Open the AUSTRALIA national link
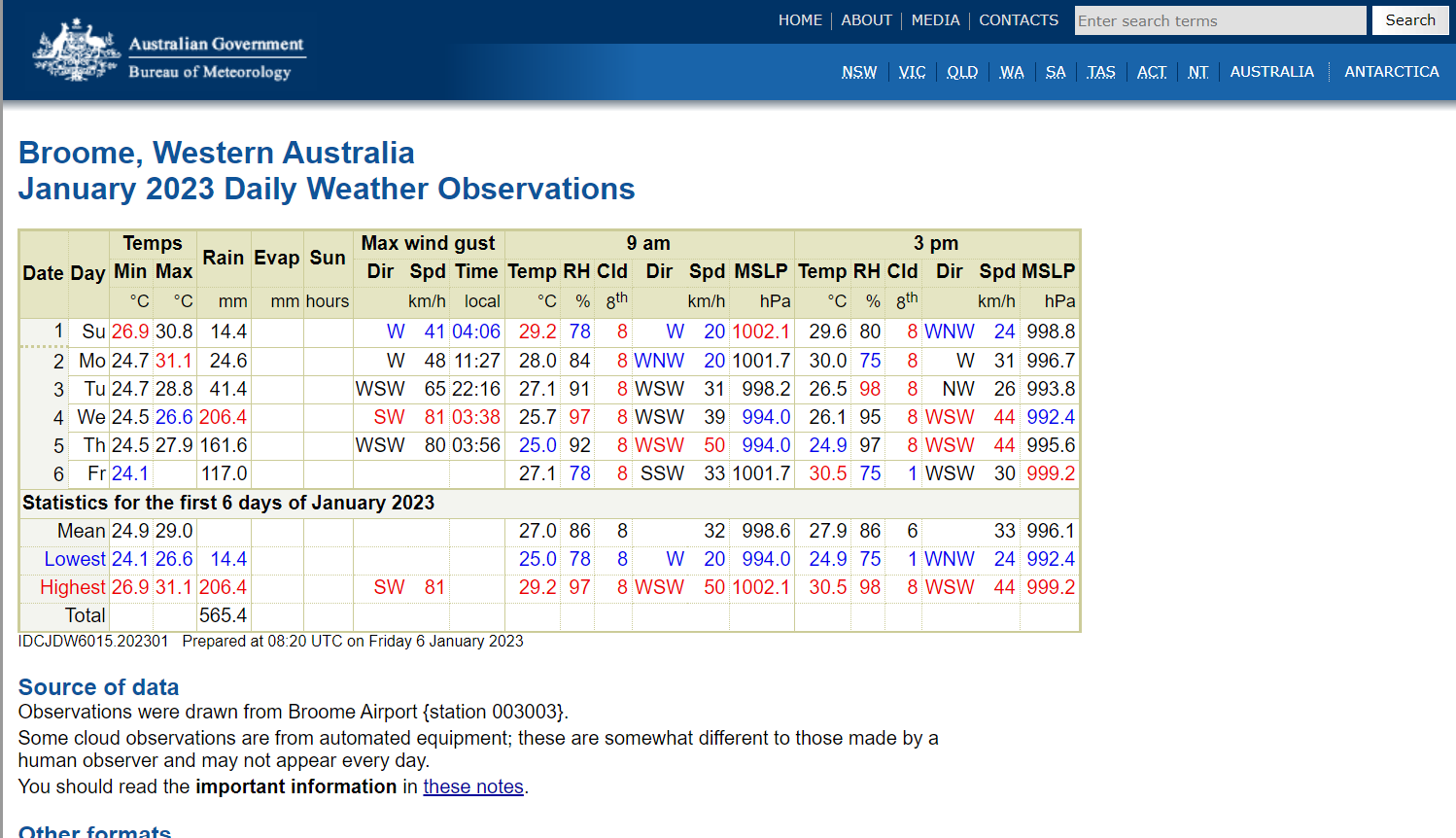 (1271, 72)
